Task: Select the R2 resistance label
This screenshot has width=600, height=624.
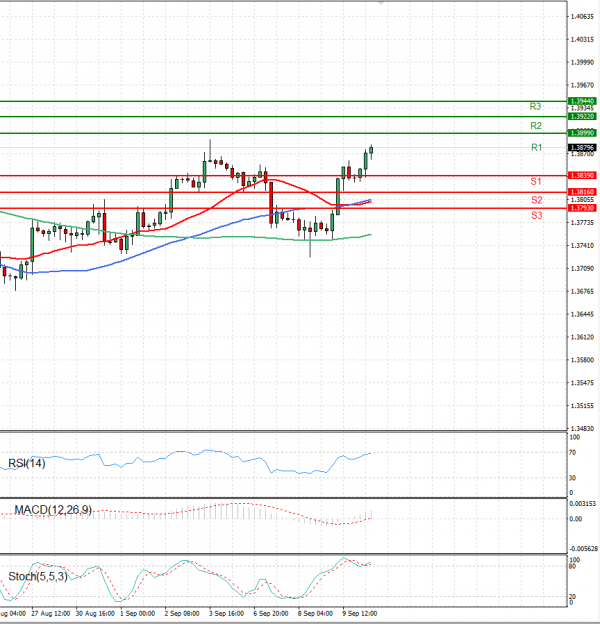Action: coord(536,126)
